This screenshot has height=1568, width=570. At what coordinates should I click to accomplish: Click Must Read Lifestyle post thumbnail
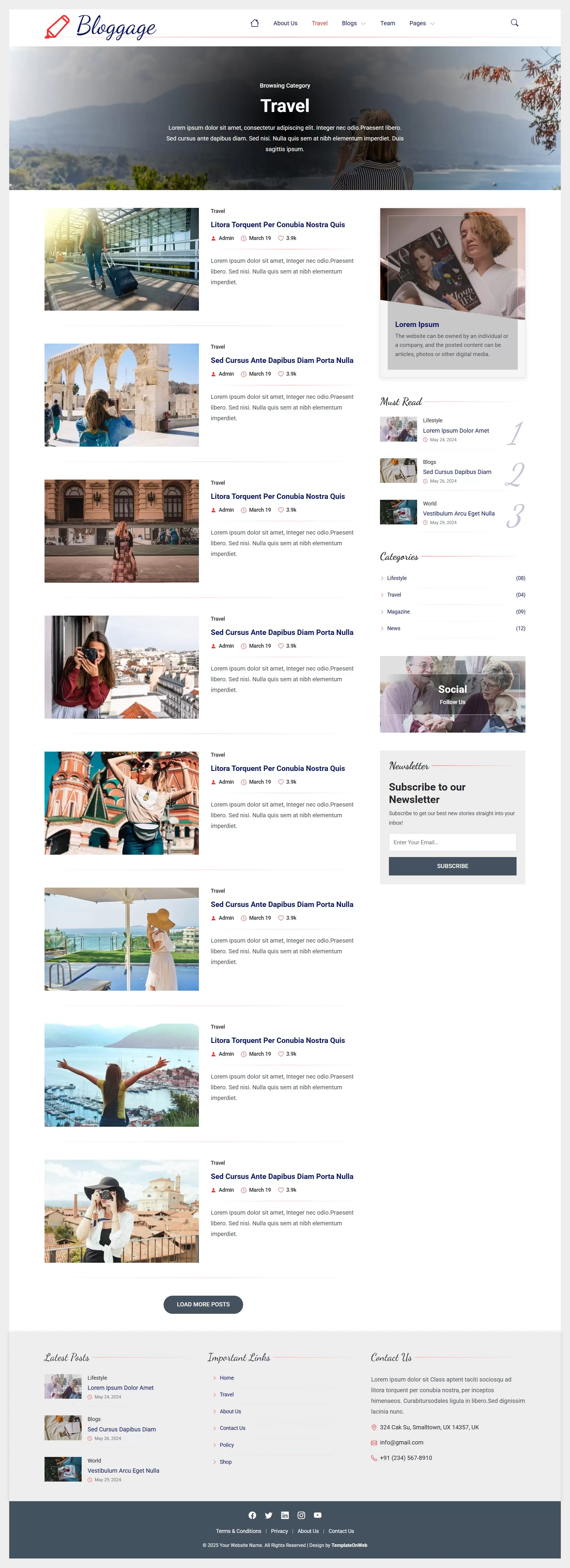(398, 429)
